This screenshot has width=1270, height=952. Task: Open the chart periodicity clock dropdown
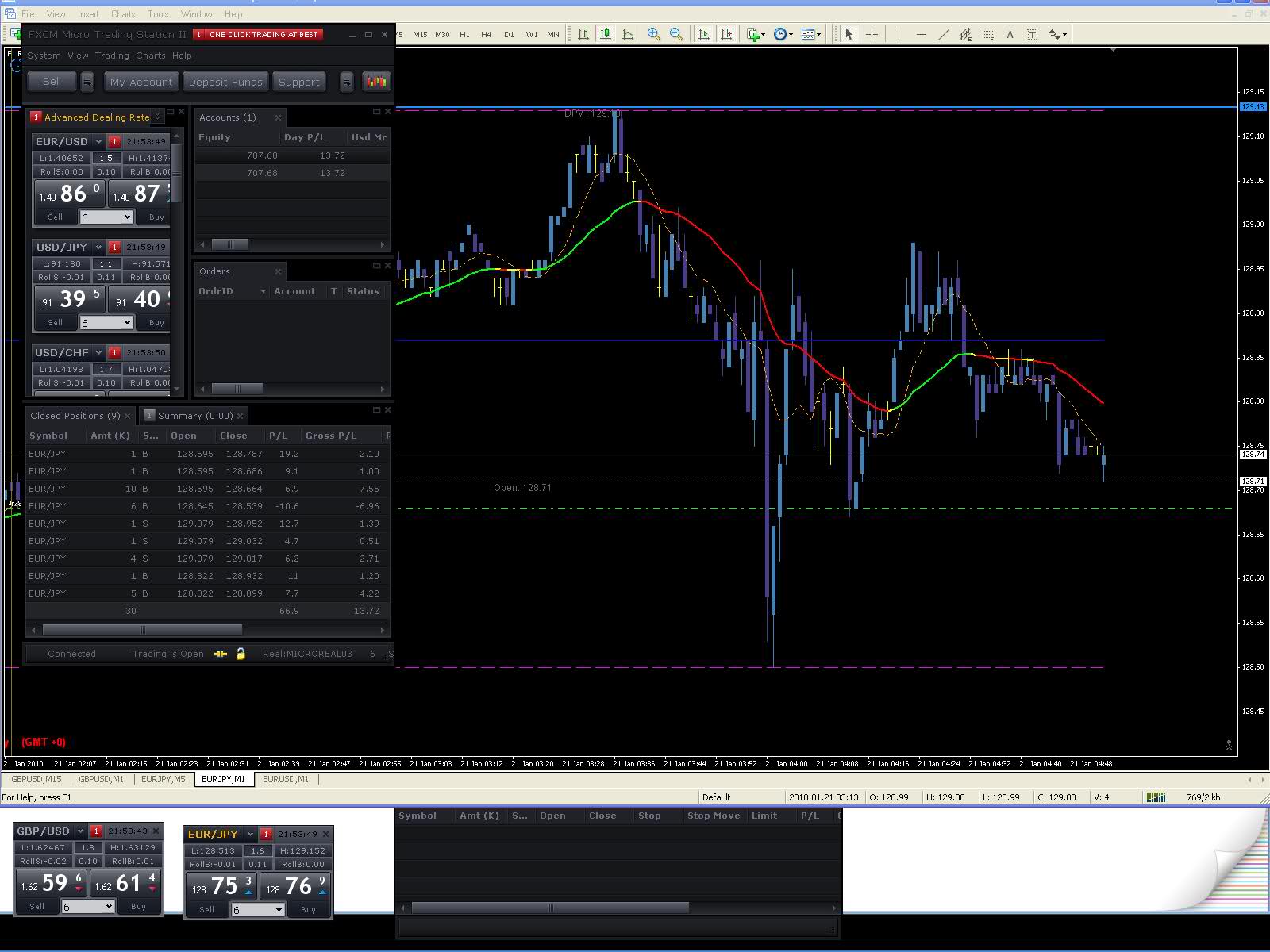tap(783, 34)
